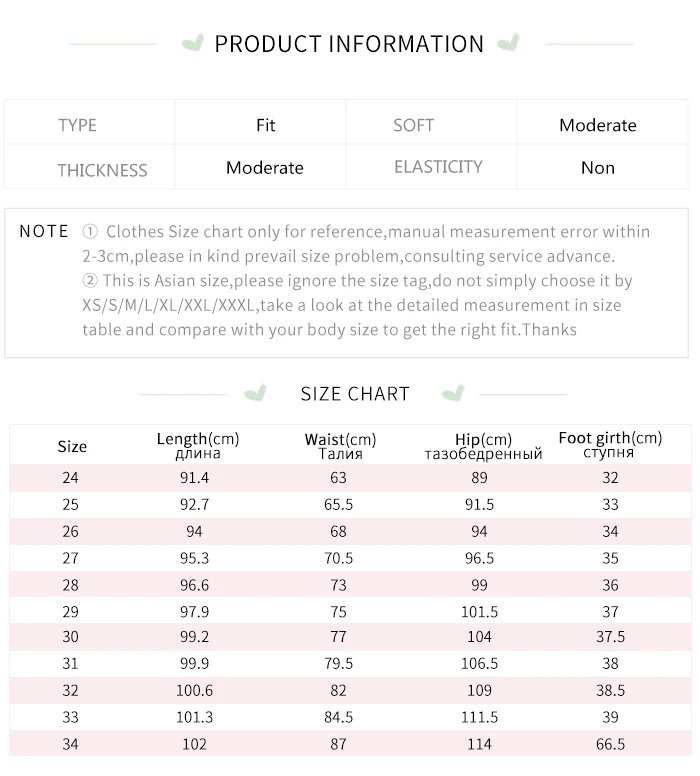Click the circled number one in the note
This screenshot has height=776, width=700.
tap(90, 232)
